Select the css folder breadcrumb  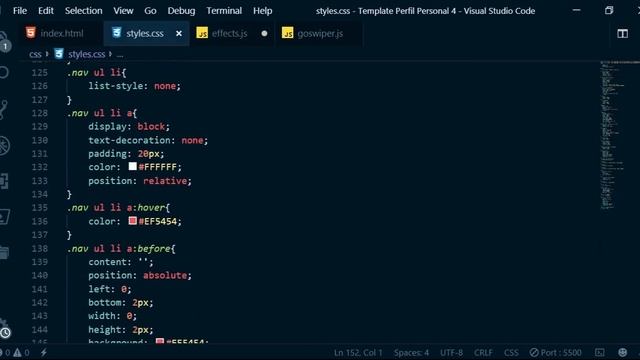(x=35, y=54)
